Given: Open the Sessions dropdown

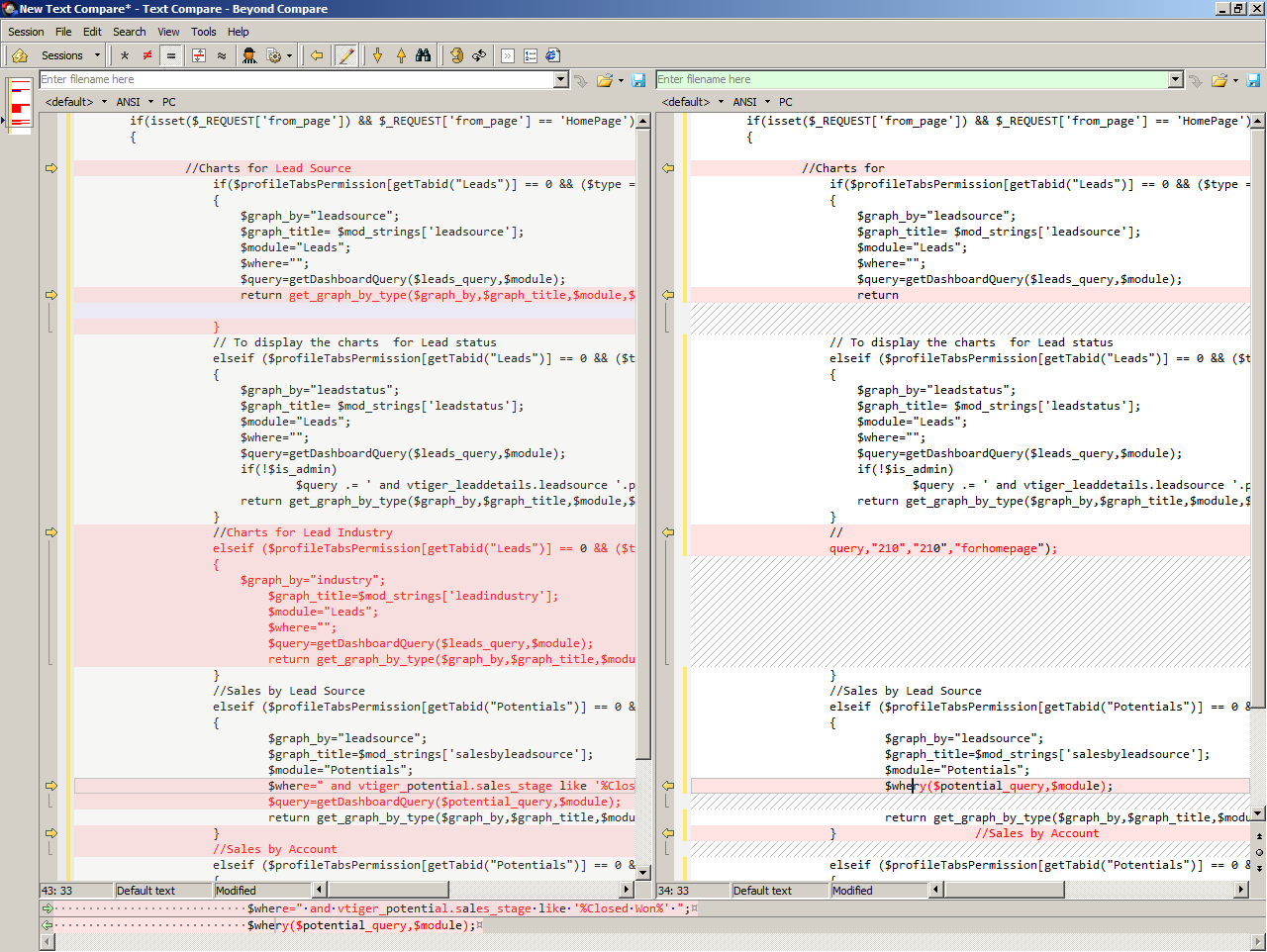Looking at the screenshot, I should click(70, 55).
